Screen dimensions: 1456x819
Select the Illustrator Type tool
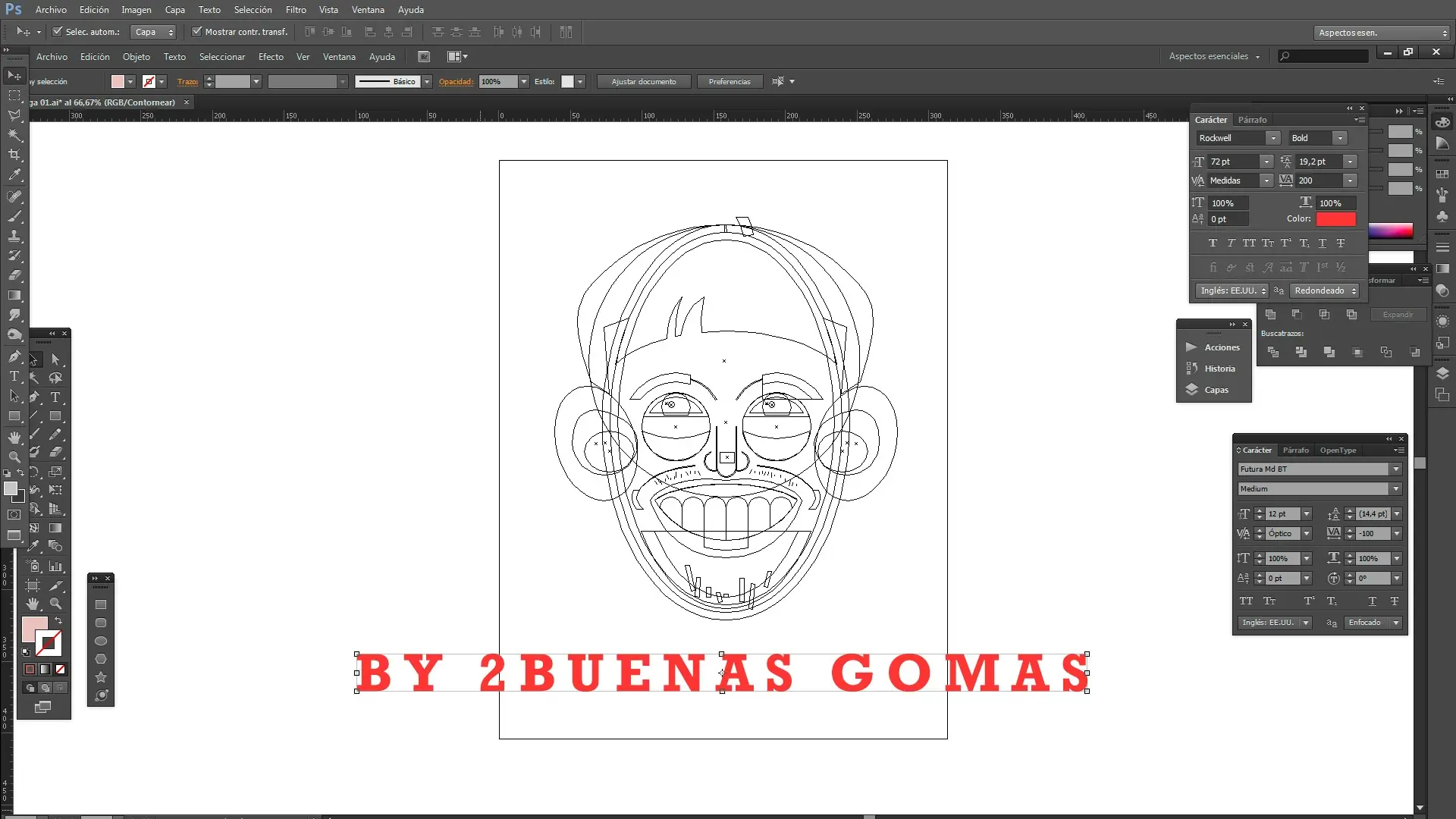55,397
